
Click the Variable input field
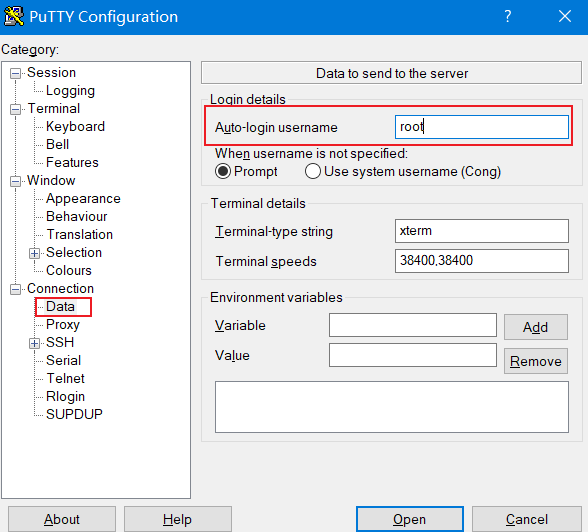tap(413, 325)
